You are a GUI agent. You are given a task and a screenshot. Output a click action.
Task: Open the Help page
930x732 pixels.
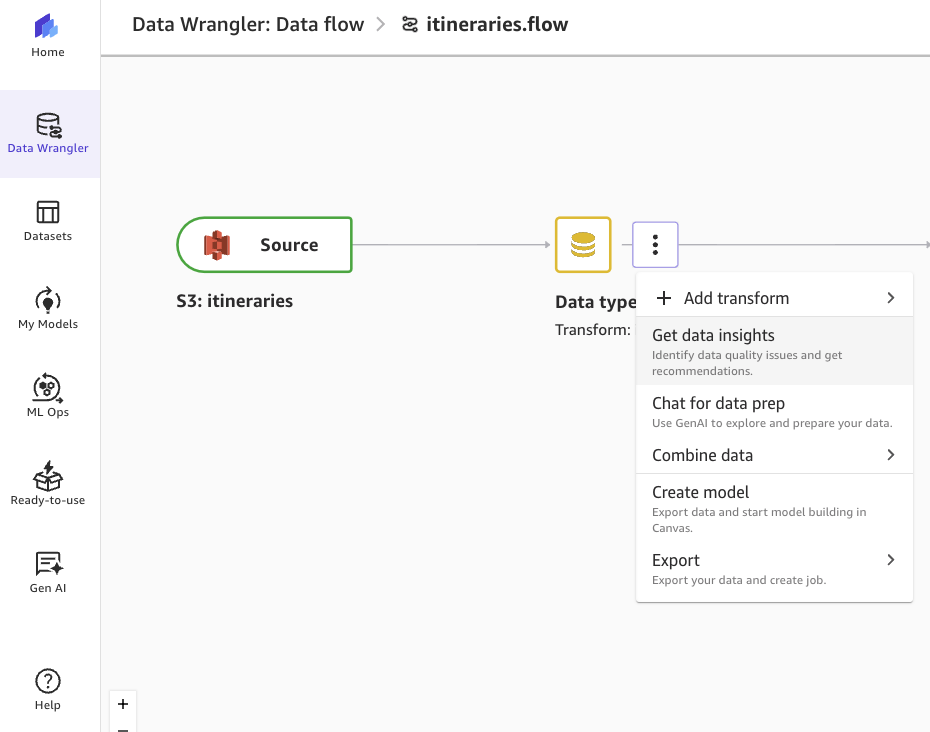point(47,690)
